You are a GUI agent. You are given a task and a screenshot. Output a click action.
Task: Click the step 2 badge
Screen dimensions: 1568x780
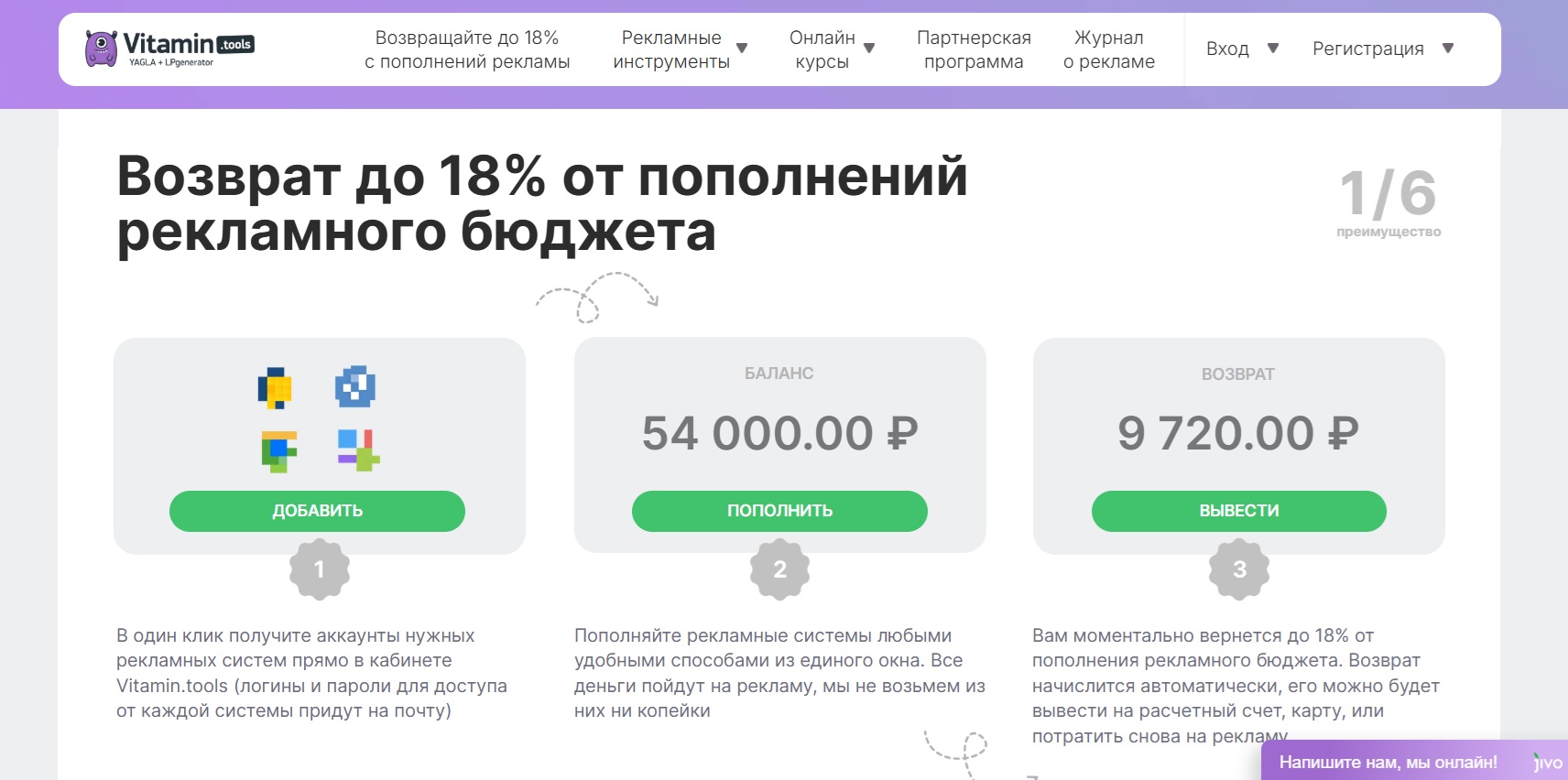(779, 569)
